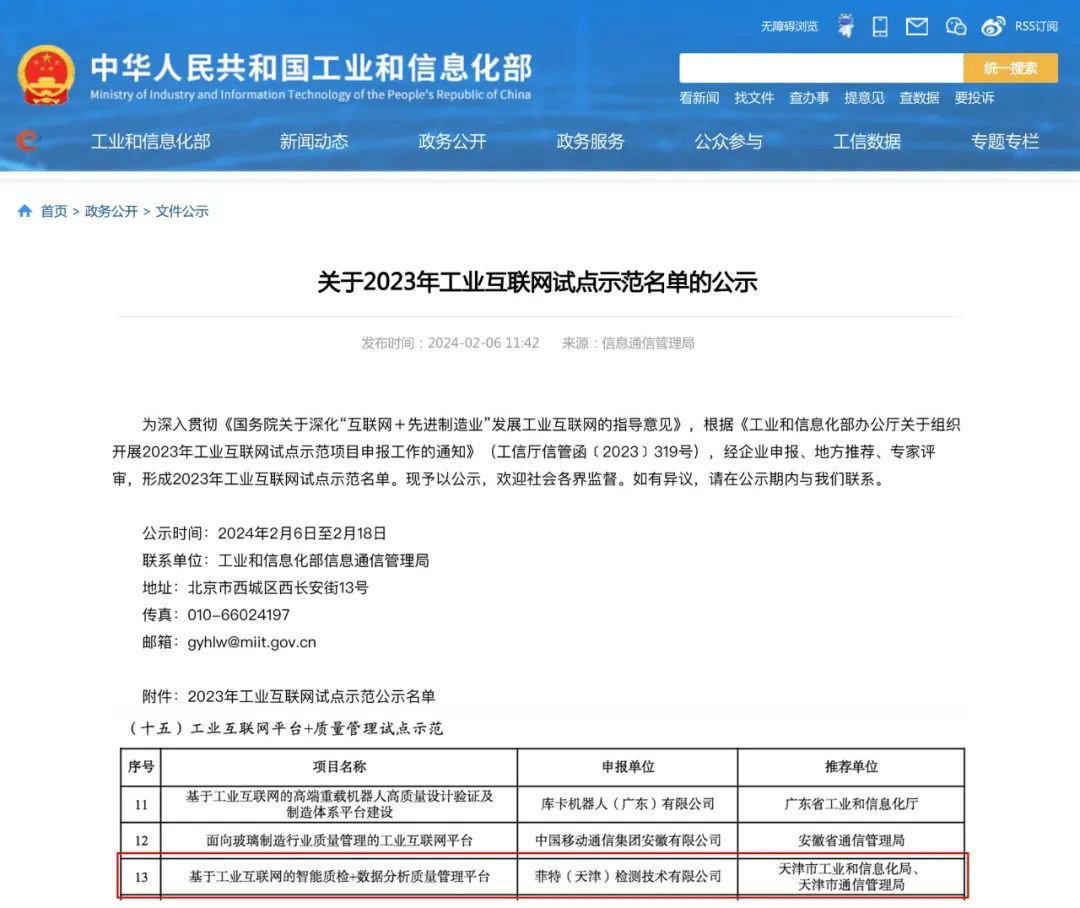Click the 项目名称 column header
This screenshot has height=908, width=1080.
click(339, 767)
